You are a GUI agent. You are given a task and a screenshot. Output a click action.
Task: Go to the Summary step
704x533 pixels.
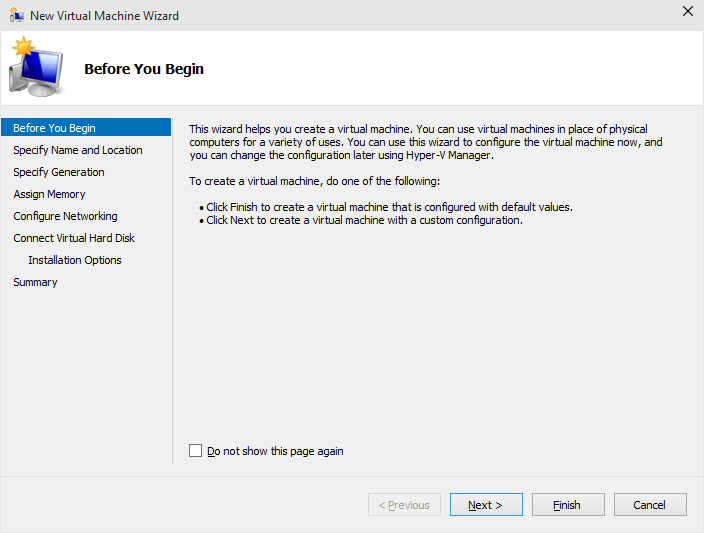pos(35,282)
